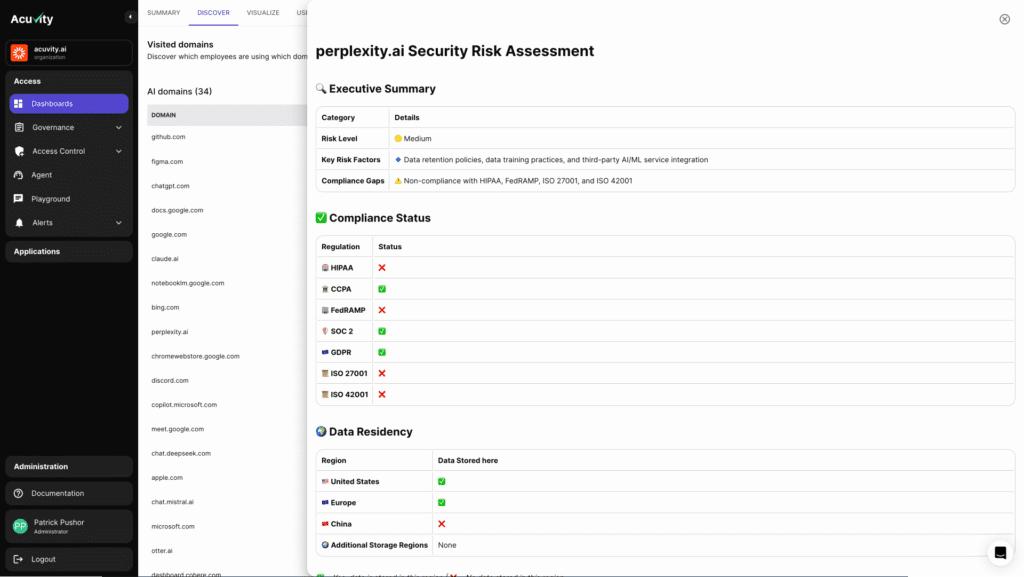The image size is (1024, 577).
Task: Click the Playground chat icon
Action: 19,199
